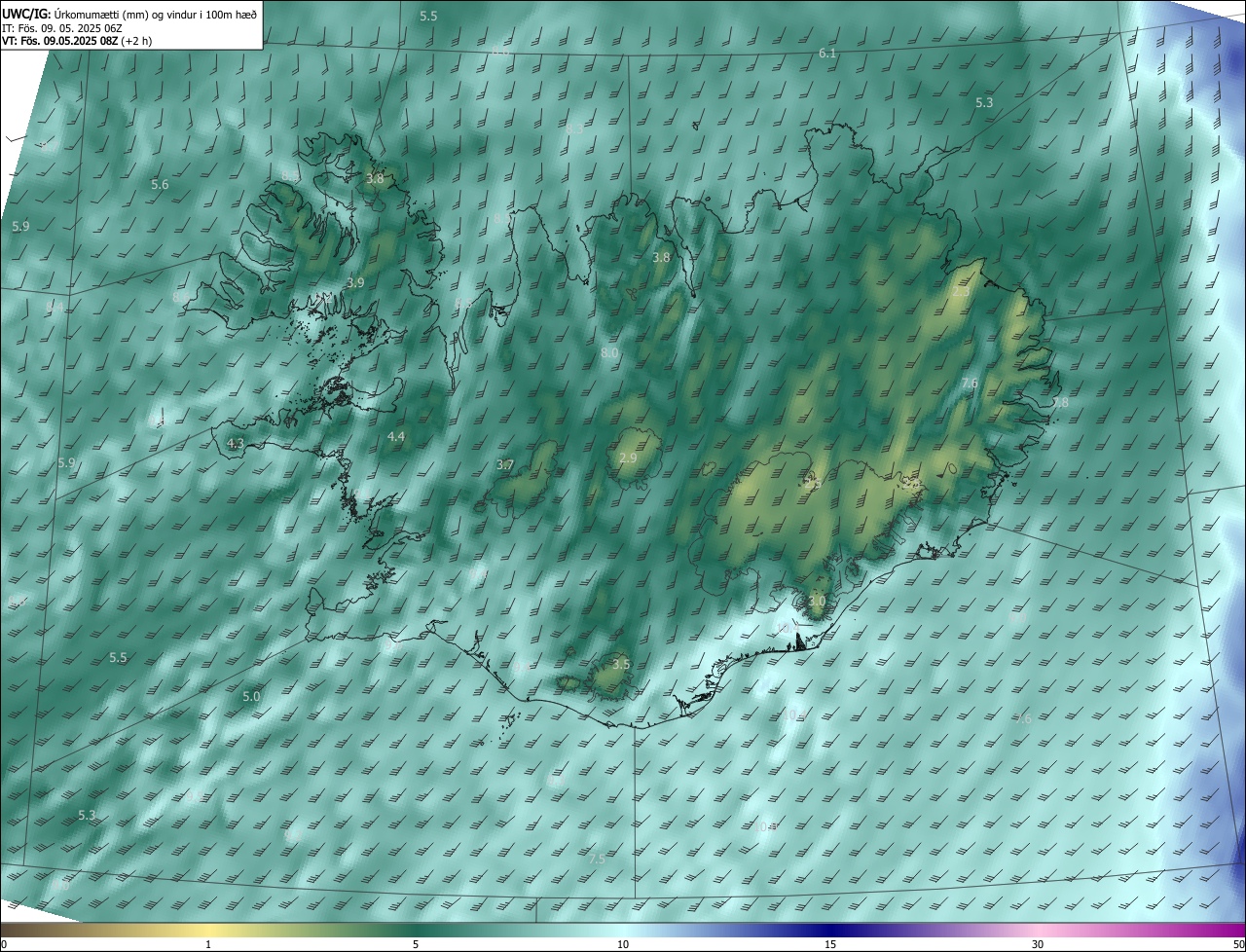Click the '50' label on the color scale
Viewport: 1246px width, 952px height.
pyautogui.click(x=1238, y=944)
